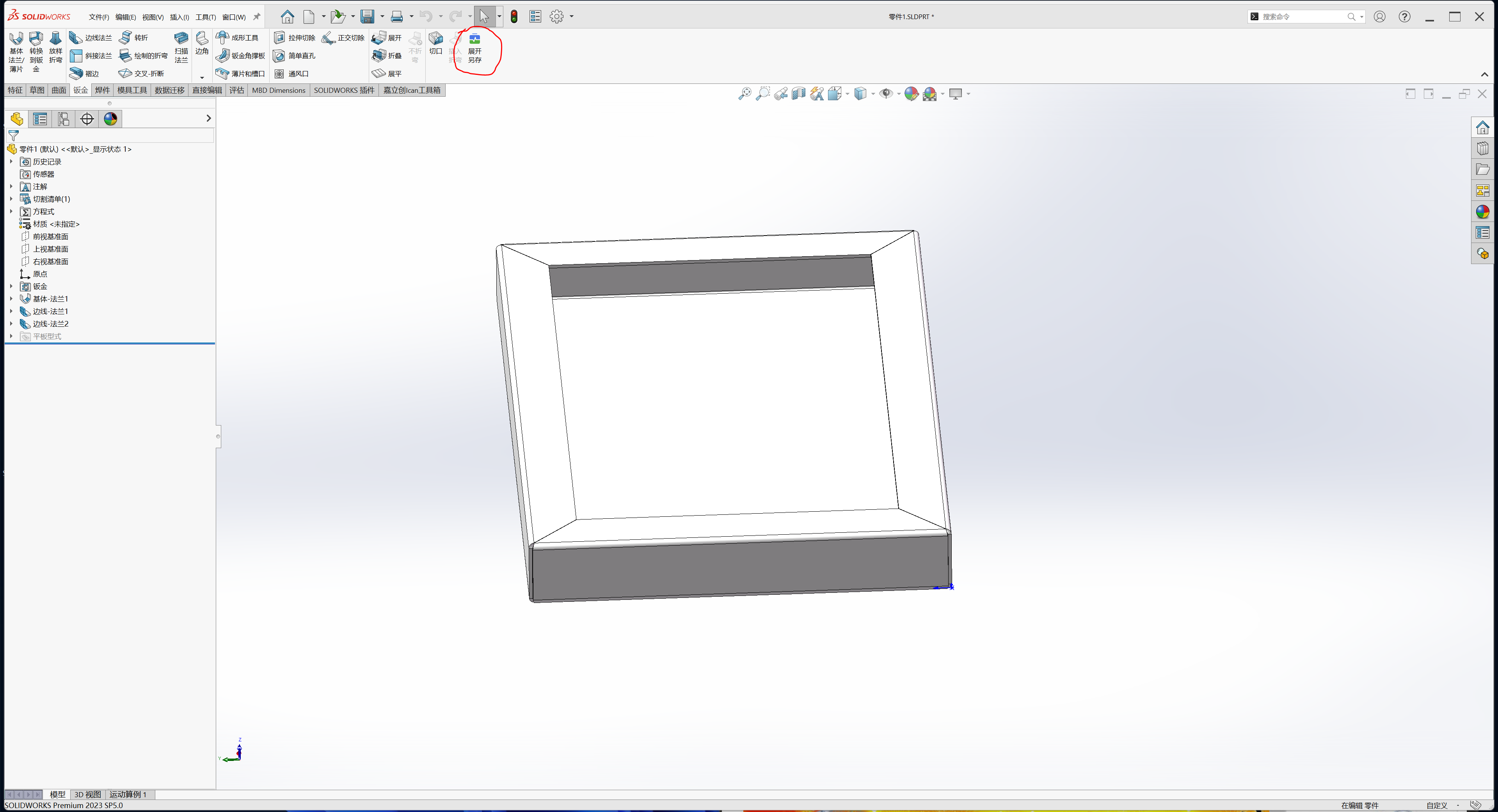Switch to the 草图 ribbon tab

click(37, 90)
